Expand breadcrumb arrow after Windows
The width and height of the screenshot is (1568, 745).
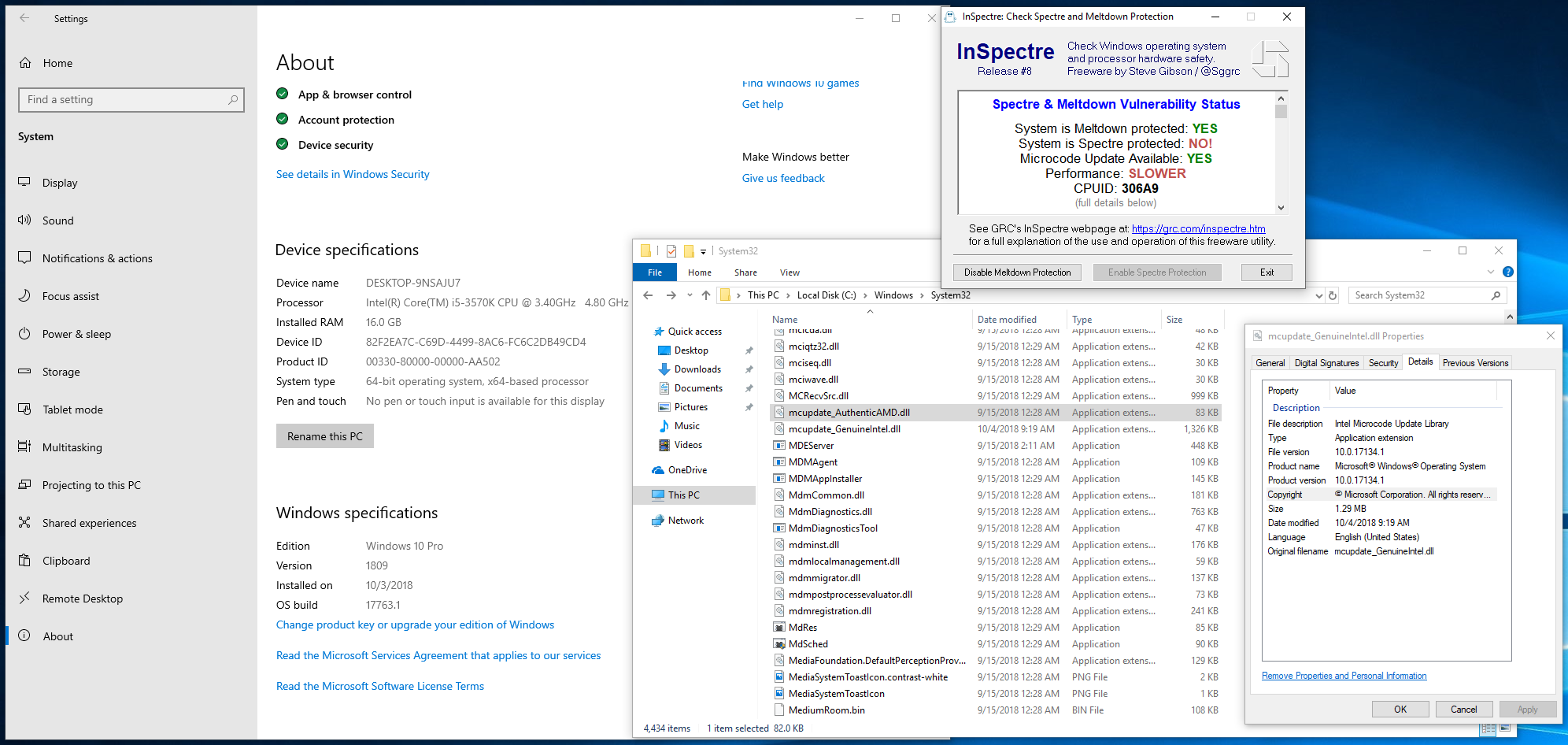click(x=922, y=295)
